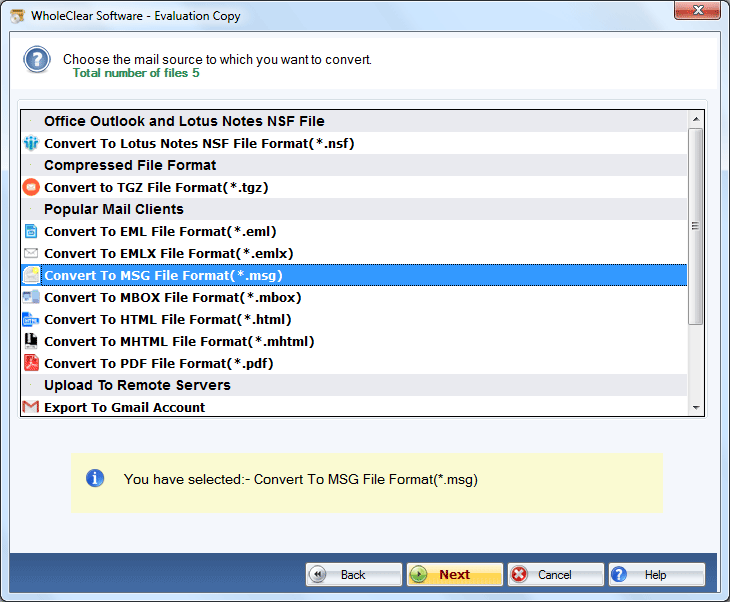Click the HTML file format icon

pos(31,319)
